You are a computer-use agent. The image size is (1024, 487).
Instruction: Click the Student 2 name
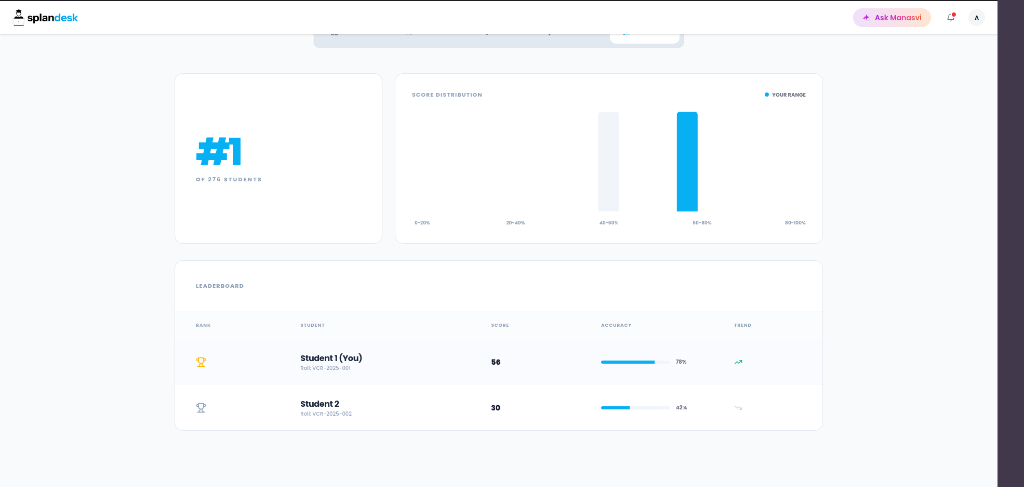click(320, 403)
